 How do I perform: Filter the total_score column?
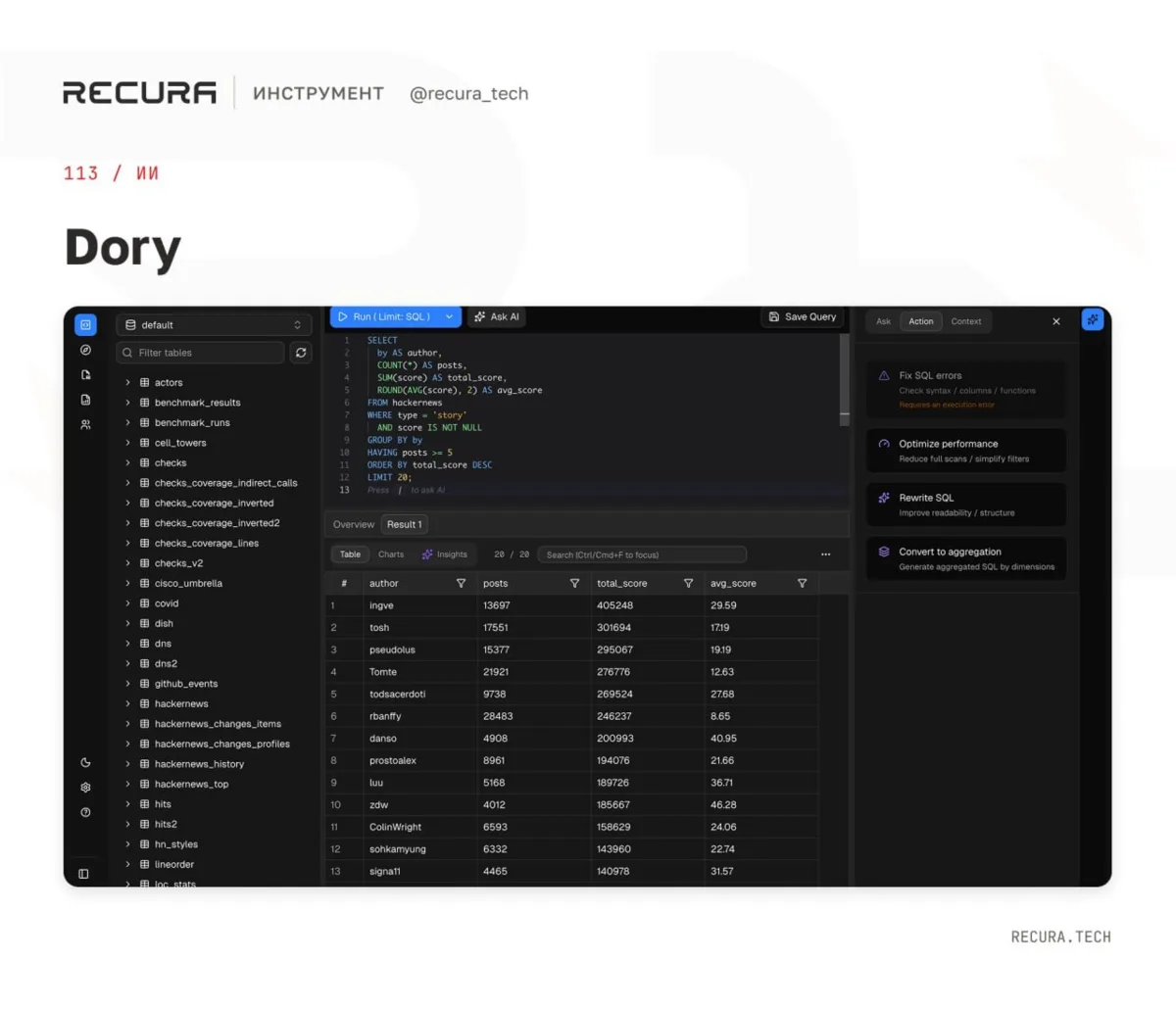[x=688, y=583]
